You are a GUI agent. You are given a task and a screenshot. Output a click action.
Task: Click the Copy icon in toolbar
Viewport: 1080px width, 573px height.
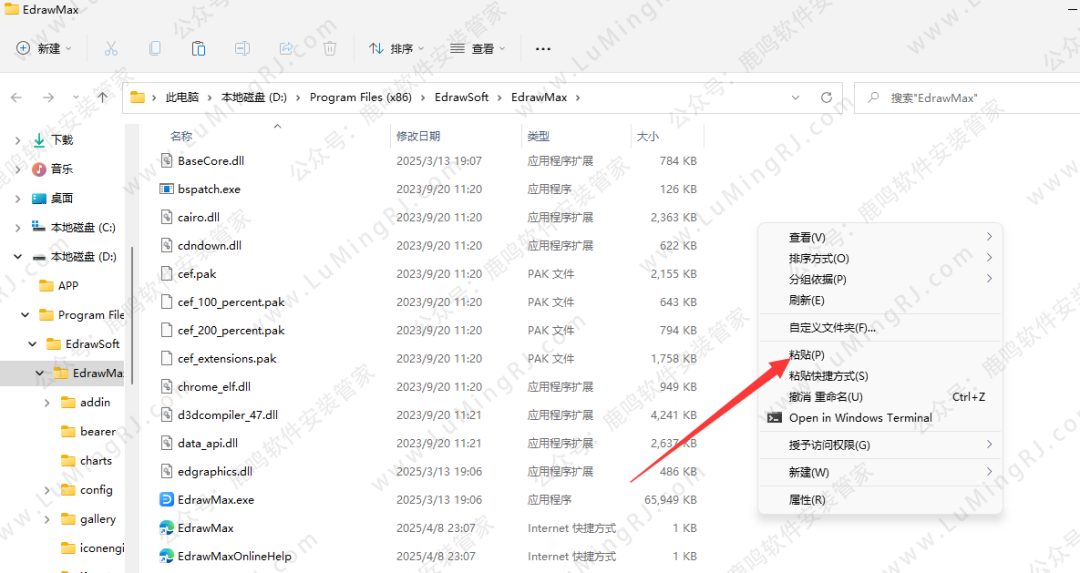tap(155, 48)
